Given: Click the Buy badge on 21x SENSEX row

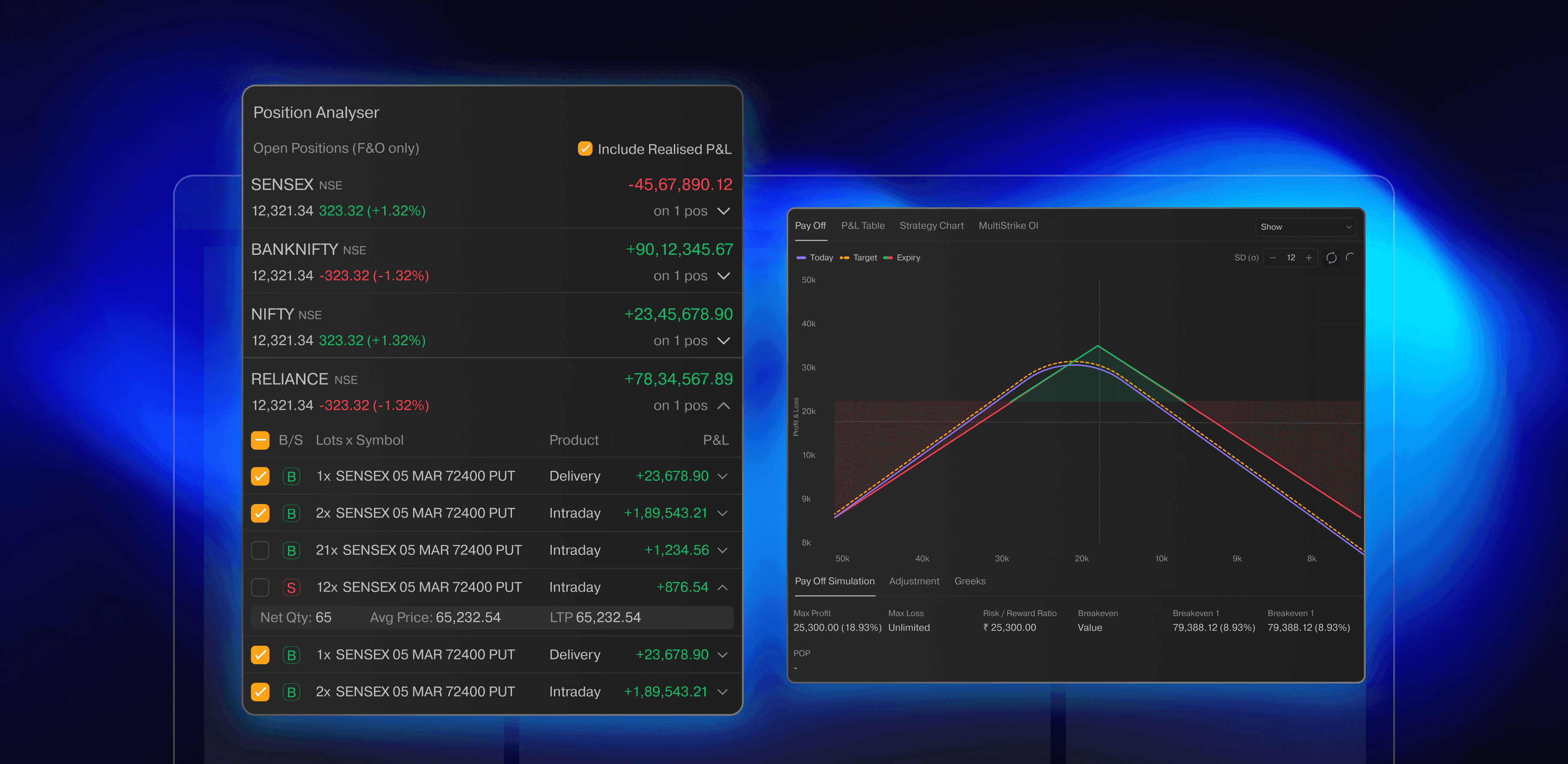Looking at the screenshot, I should [292, 550].
